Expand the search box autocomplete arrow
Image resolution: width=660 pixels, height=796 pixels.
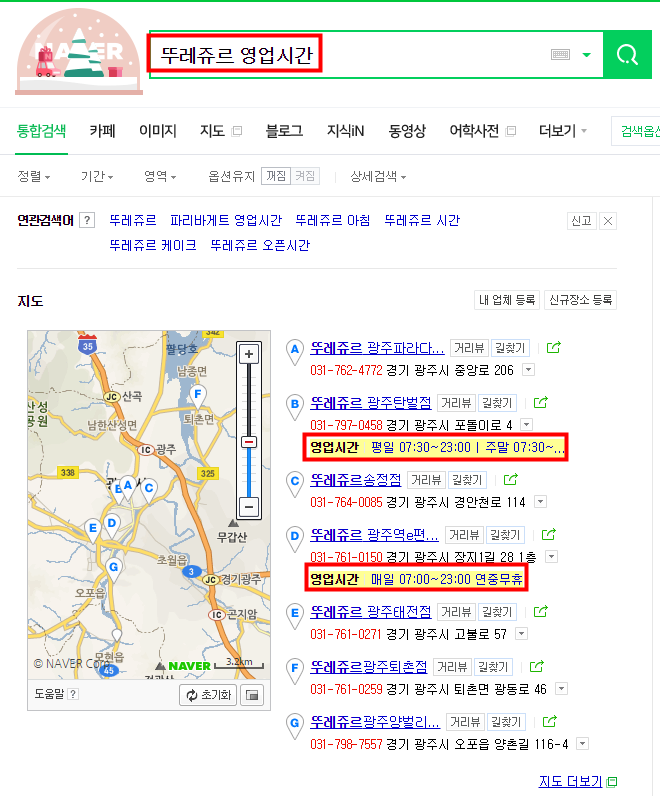click(x=586, y=54)
